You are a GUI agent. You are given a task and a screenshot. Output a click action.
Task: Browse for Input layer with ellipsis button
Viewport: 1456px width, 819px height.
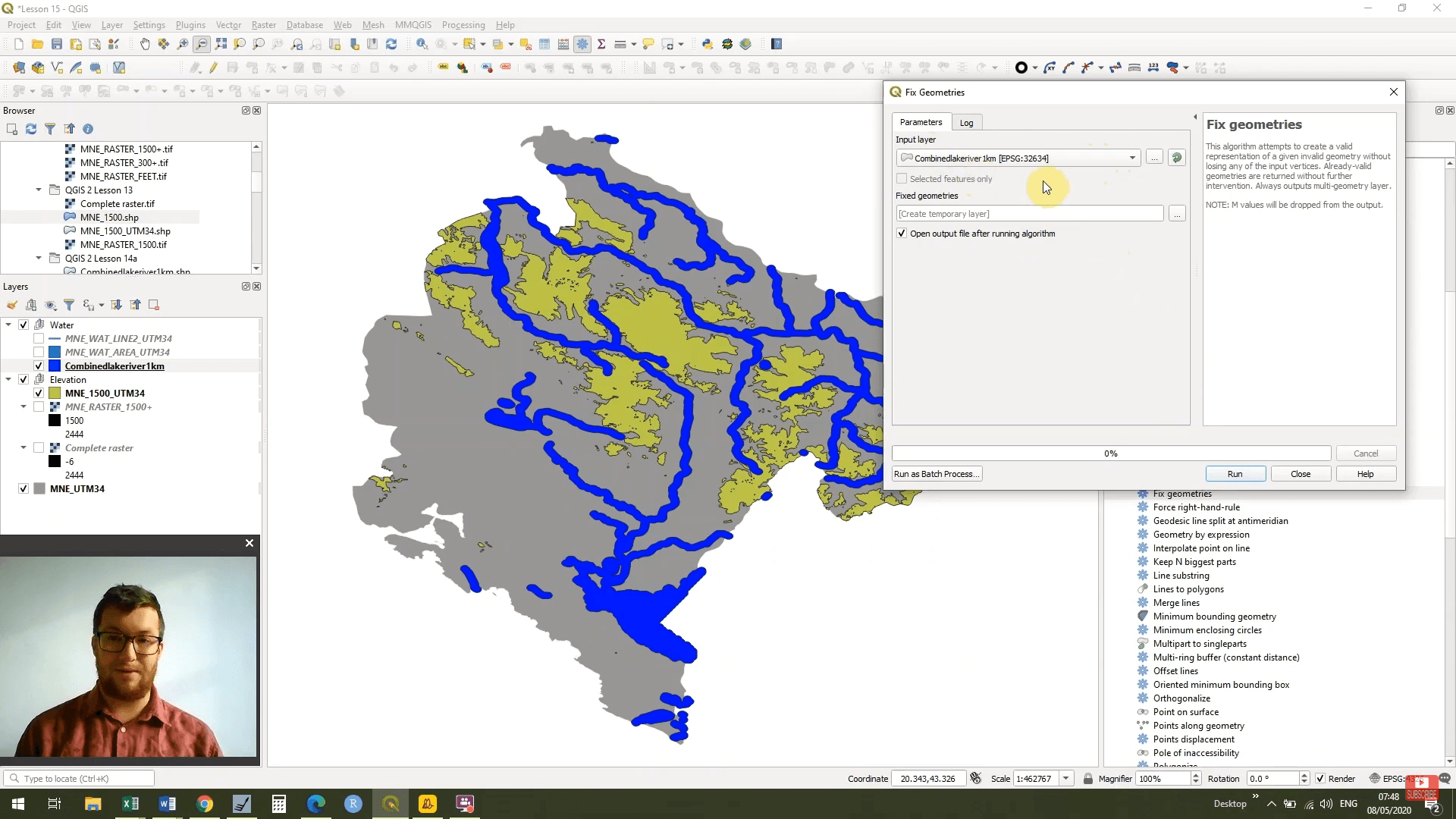click(x=1154, y=158)
